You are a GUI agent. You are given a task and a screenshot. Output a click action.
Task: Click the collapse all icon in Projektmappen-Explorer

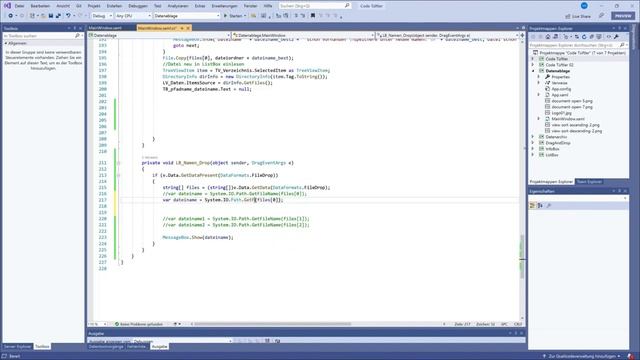coord(591,37)
